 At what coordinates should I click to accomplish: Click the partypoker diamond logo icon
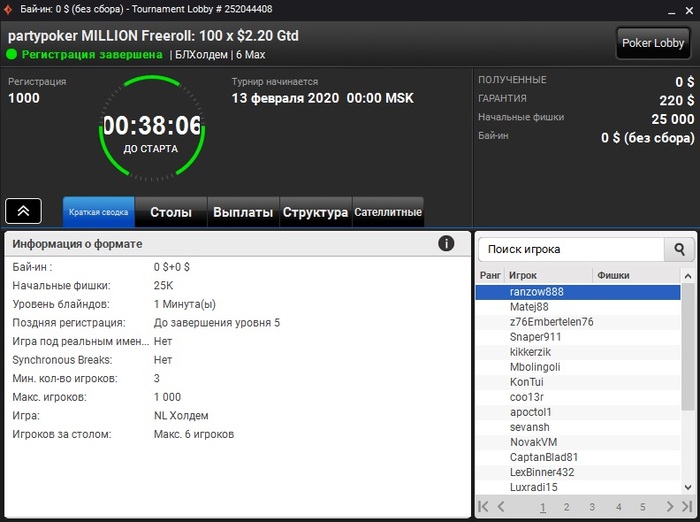pyautogui.click(x=8, y=9)
